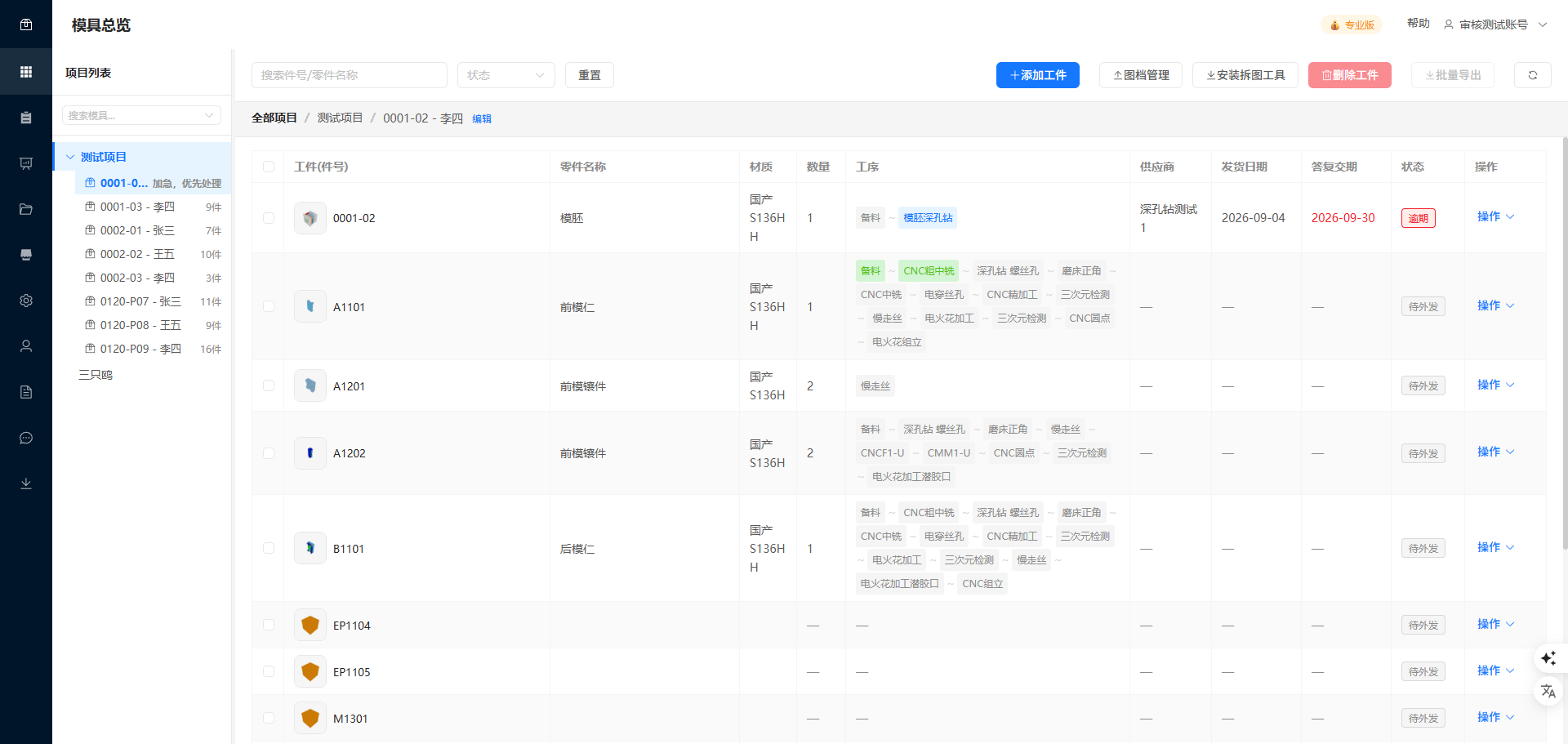
Task: Click the 添加工件 button
Action: pos(1038,75)
